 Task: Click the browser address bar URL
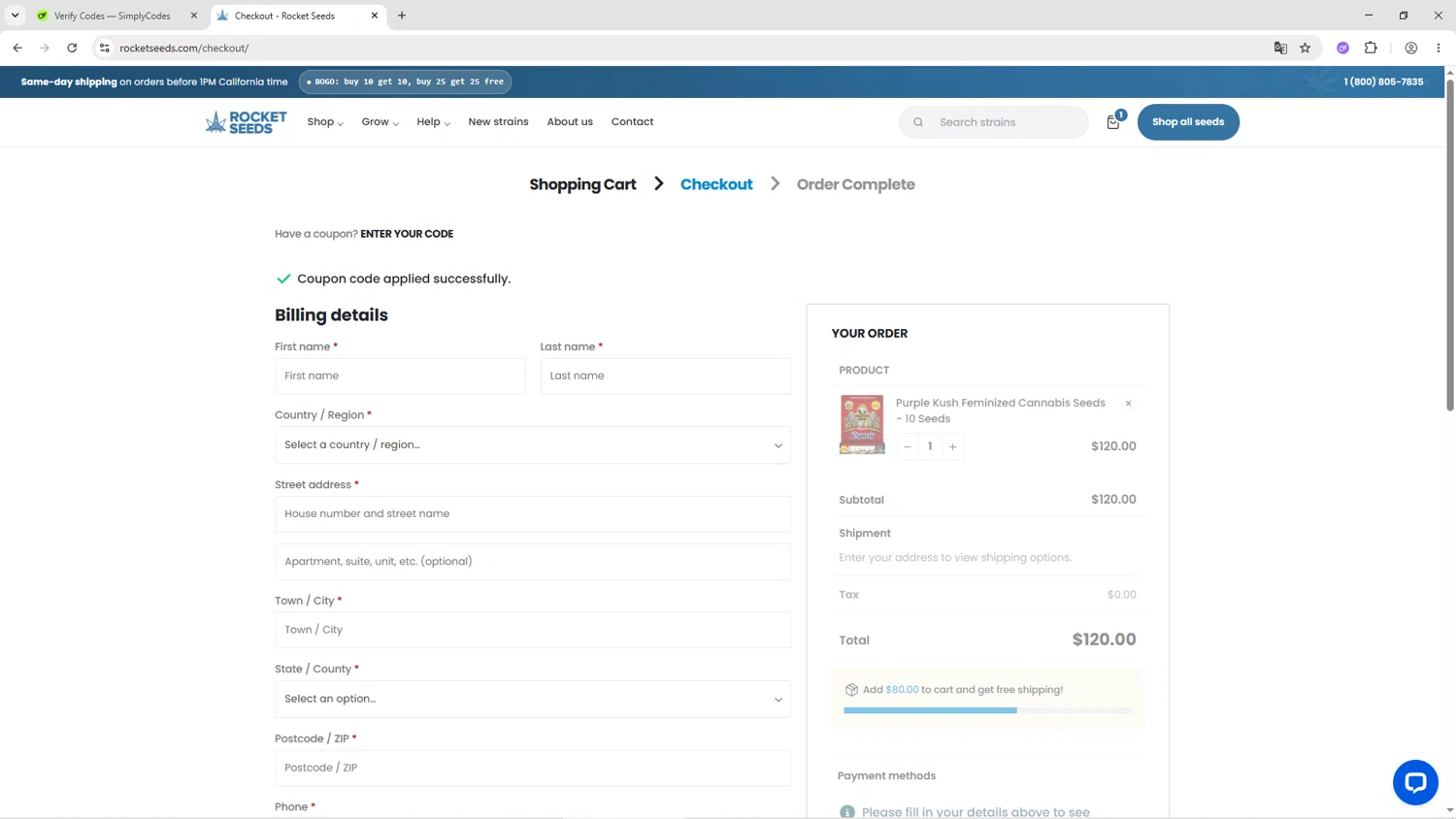[184, 48]
